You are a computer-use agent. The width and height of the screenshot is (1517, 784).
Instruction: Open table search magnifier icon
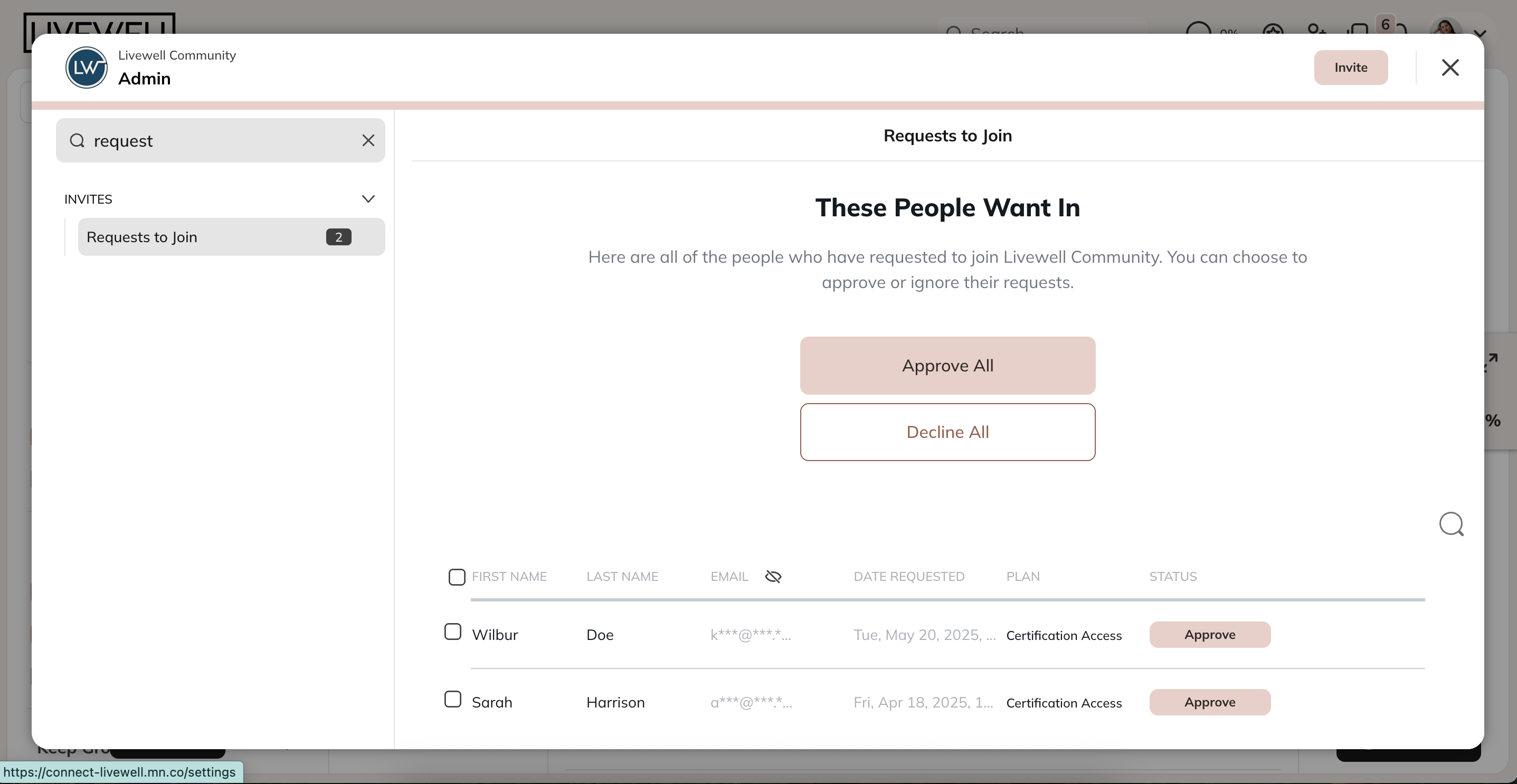pos(1451,524)
